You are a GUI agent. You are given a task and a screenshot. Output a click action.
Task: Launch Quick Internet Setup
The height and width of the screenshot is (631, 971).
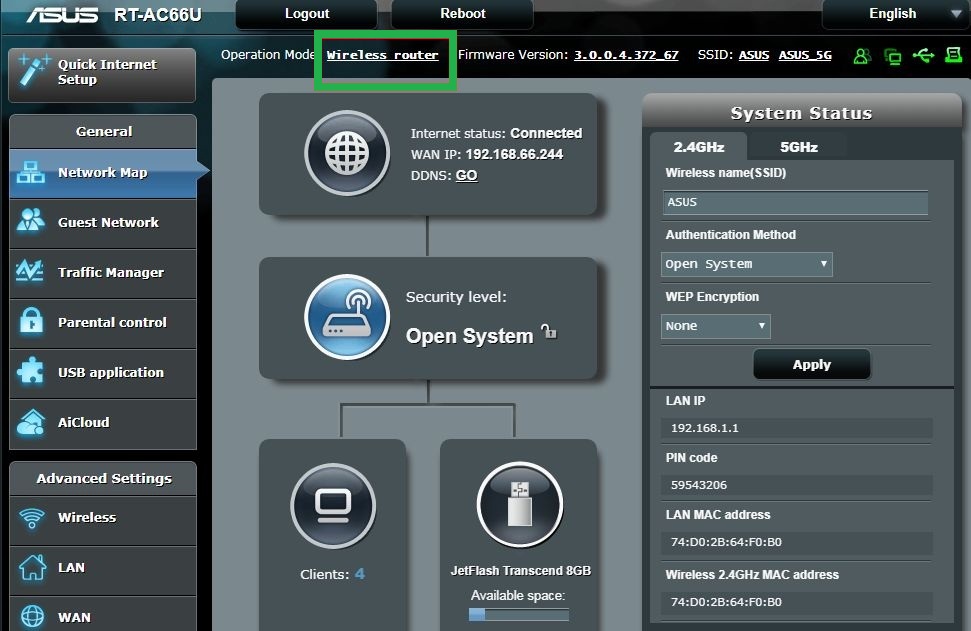[x=102, y=75]
